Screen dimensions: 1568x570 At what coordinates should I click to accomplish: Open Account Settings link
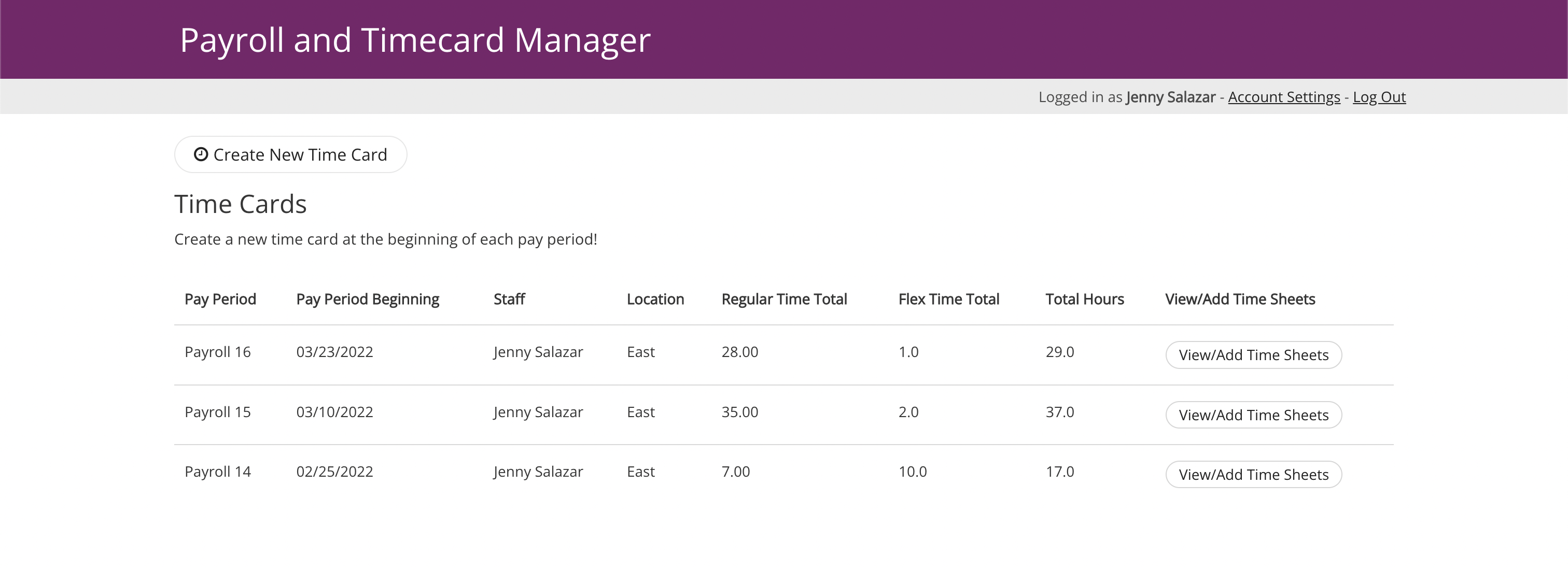[x=1284, y=97]
